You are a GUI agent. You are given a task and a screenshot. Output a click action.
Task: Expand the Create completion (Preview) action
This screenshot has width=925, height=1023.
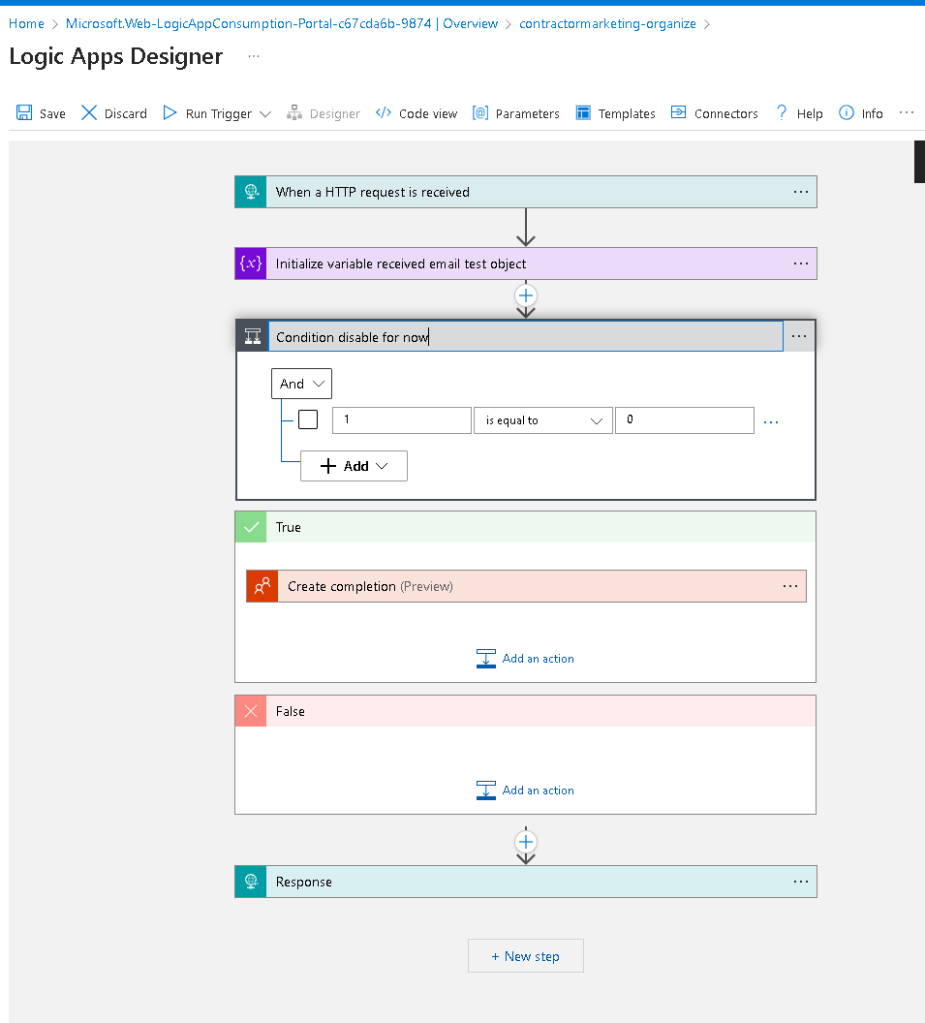pyautogui.click(x=526, y=586)
